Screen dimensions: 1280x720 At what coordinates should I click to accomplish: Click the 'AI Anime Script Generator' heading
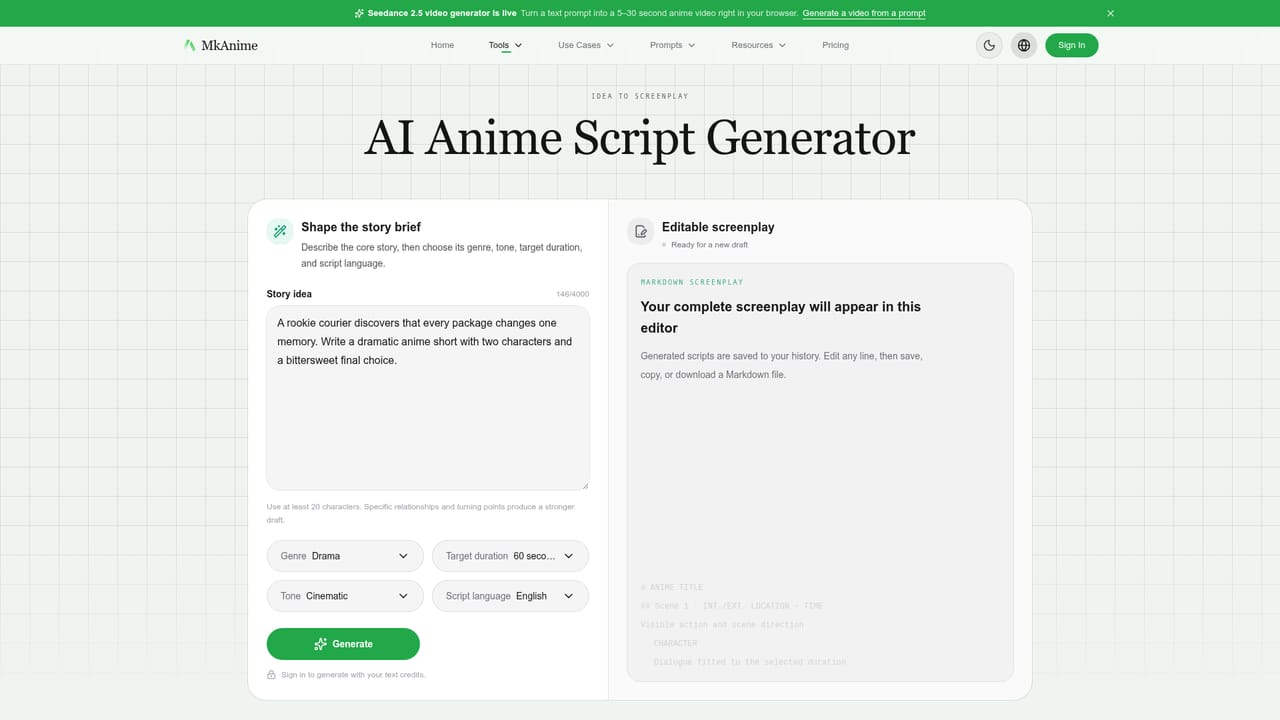tap(640, 138)
